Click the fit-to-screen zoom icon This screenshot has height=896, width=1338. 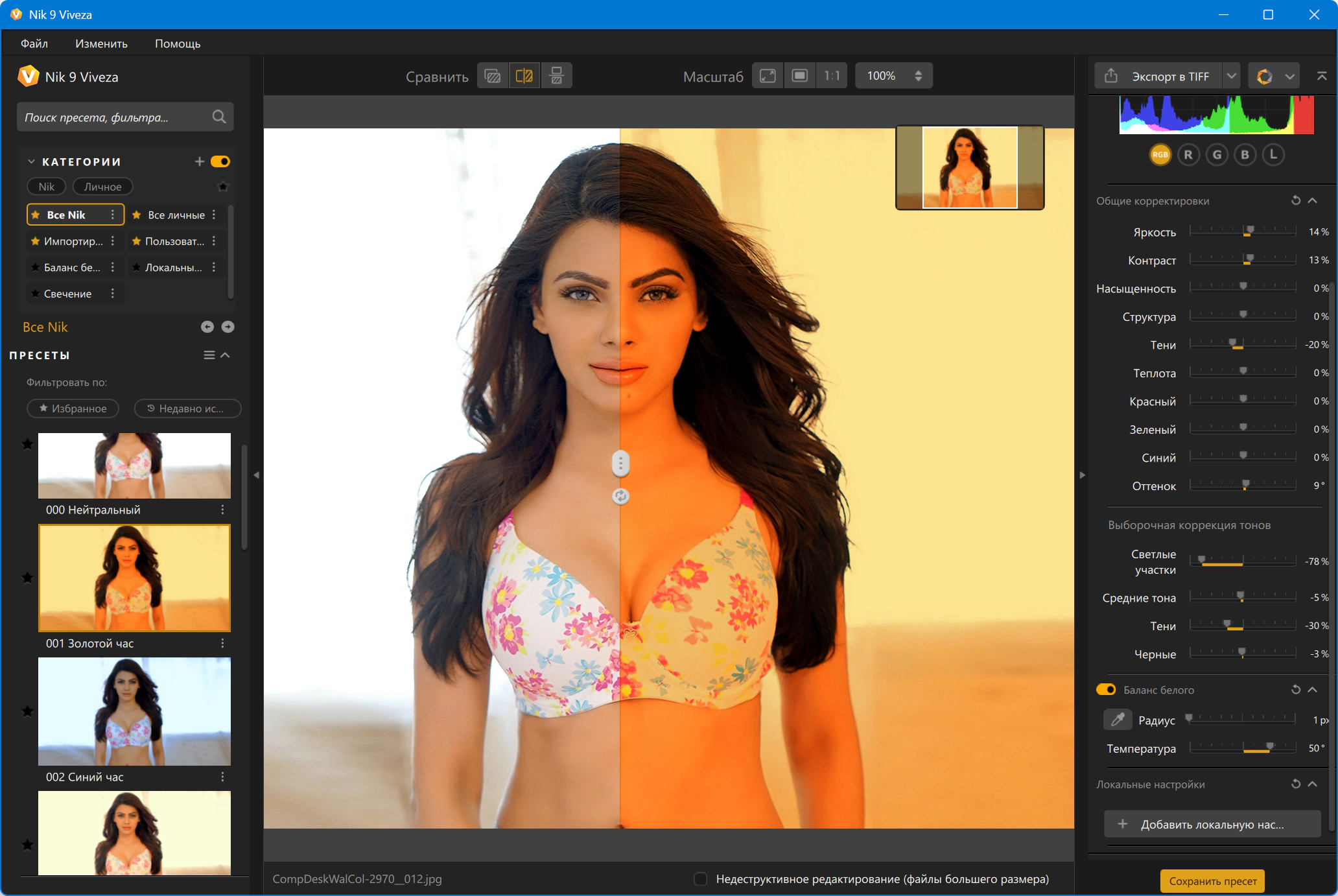click(768, 76)
